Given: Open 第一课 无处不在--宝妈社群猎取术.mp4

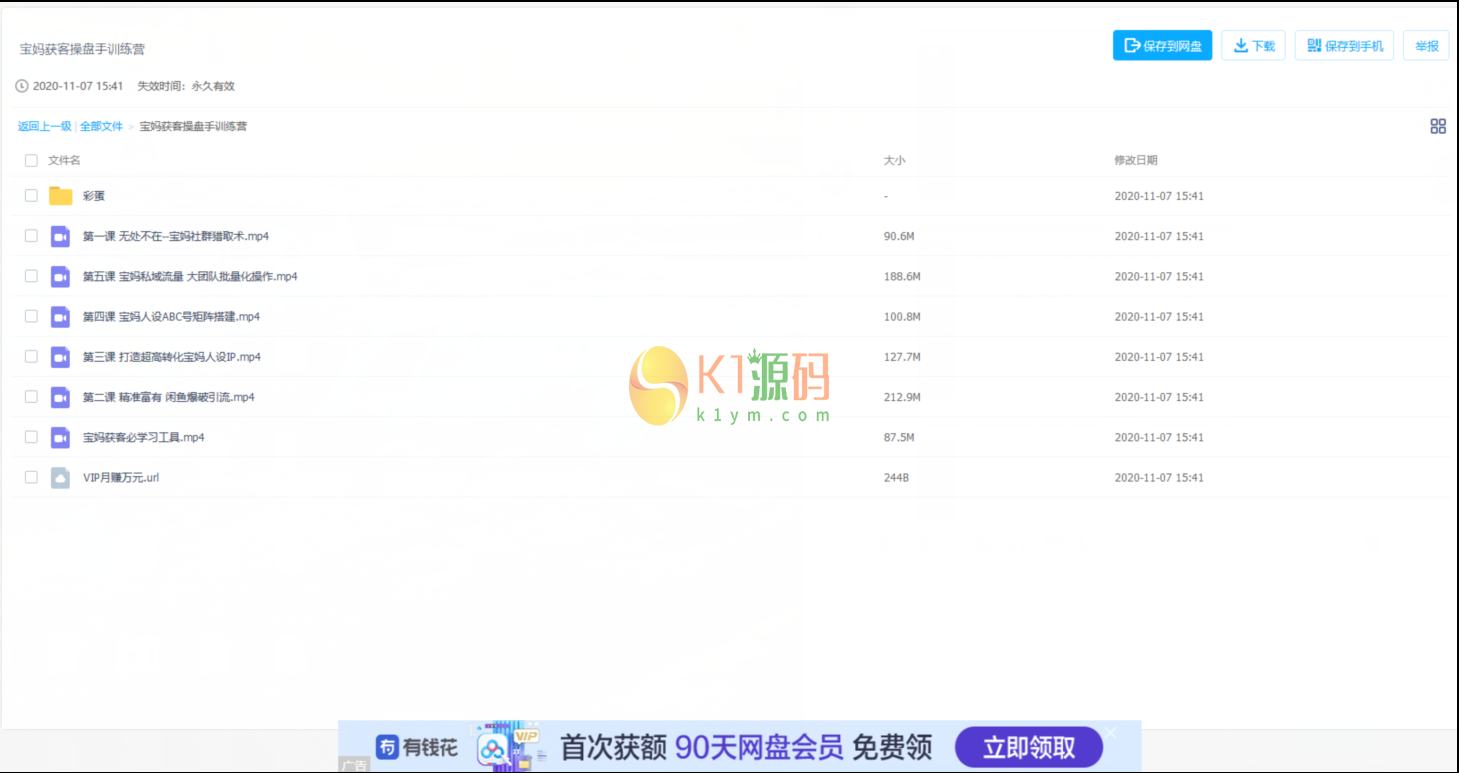Looking at the screenshot, I should tap(176, 236).
